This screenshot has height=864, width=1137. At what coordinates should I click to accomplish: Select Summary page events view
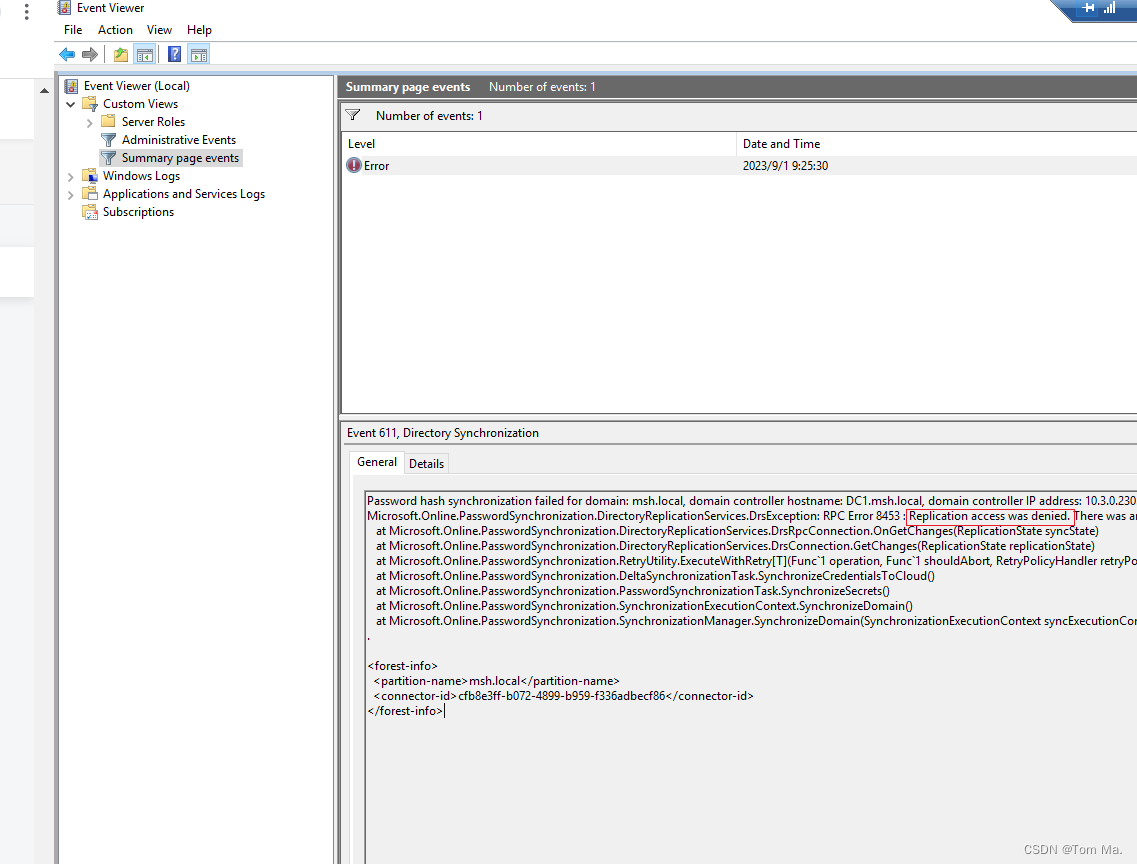click(x=181, y=158)
